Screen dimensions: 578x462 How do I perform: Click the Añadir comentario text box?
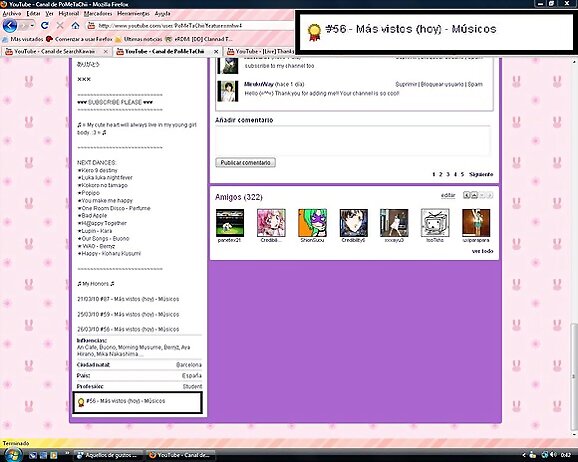[353, 140]
